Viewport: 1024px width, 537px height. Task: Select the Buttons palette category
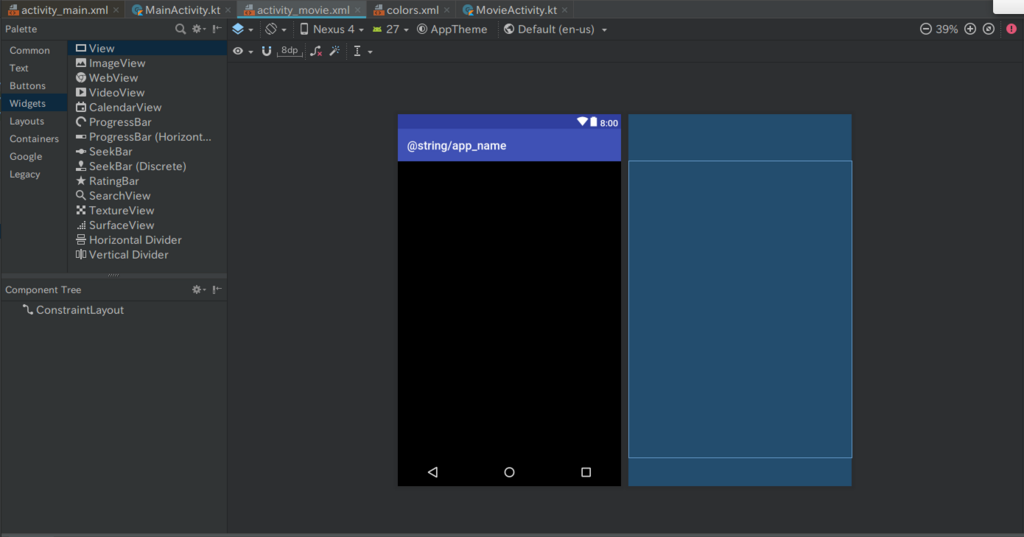(x=27, y=86)
